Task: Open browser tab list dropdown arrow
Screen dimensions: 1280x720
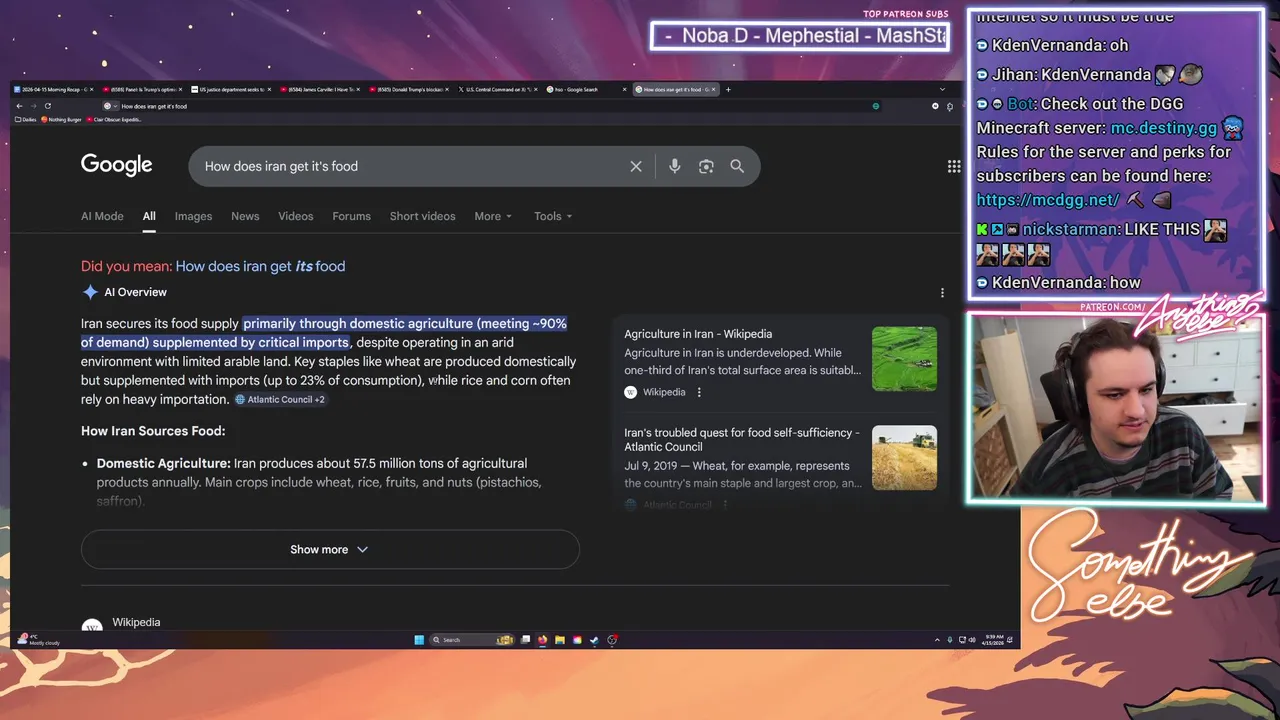Action: 942,89
